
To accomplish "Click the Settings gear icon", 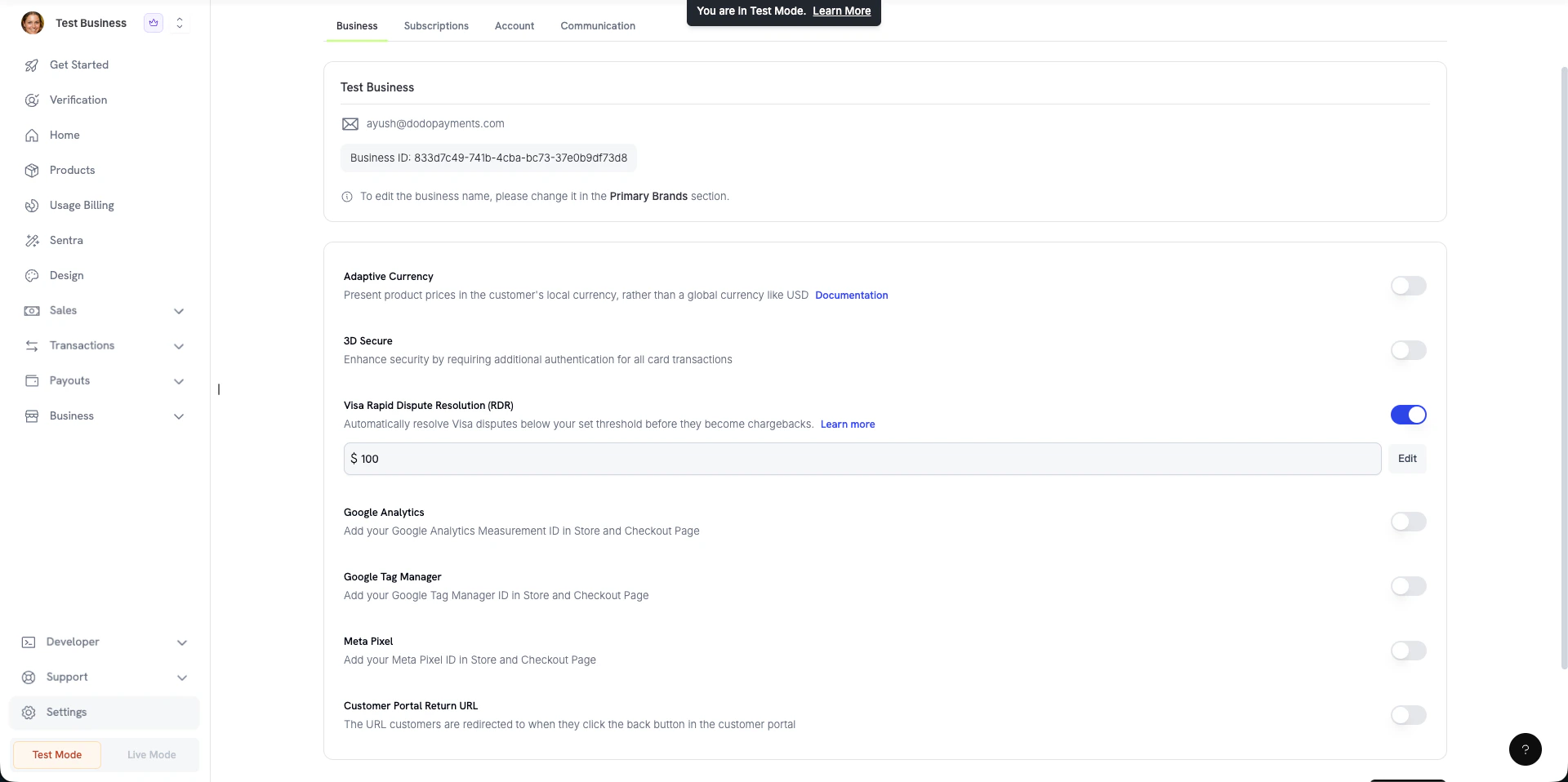I will [x=29, y=713].
